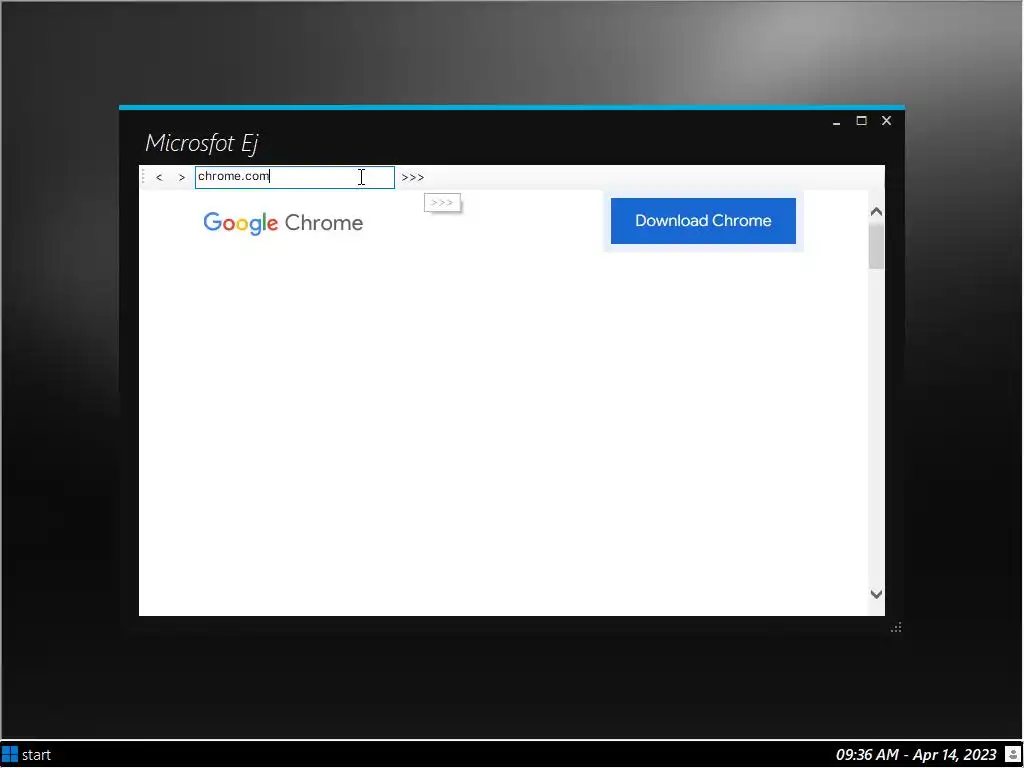Viewport: 1024px width, 768px height.
Task: Focus the chrome.com address bar
Action: pyautogui.click(x=295, y=177)
